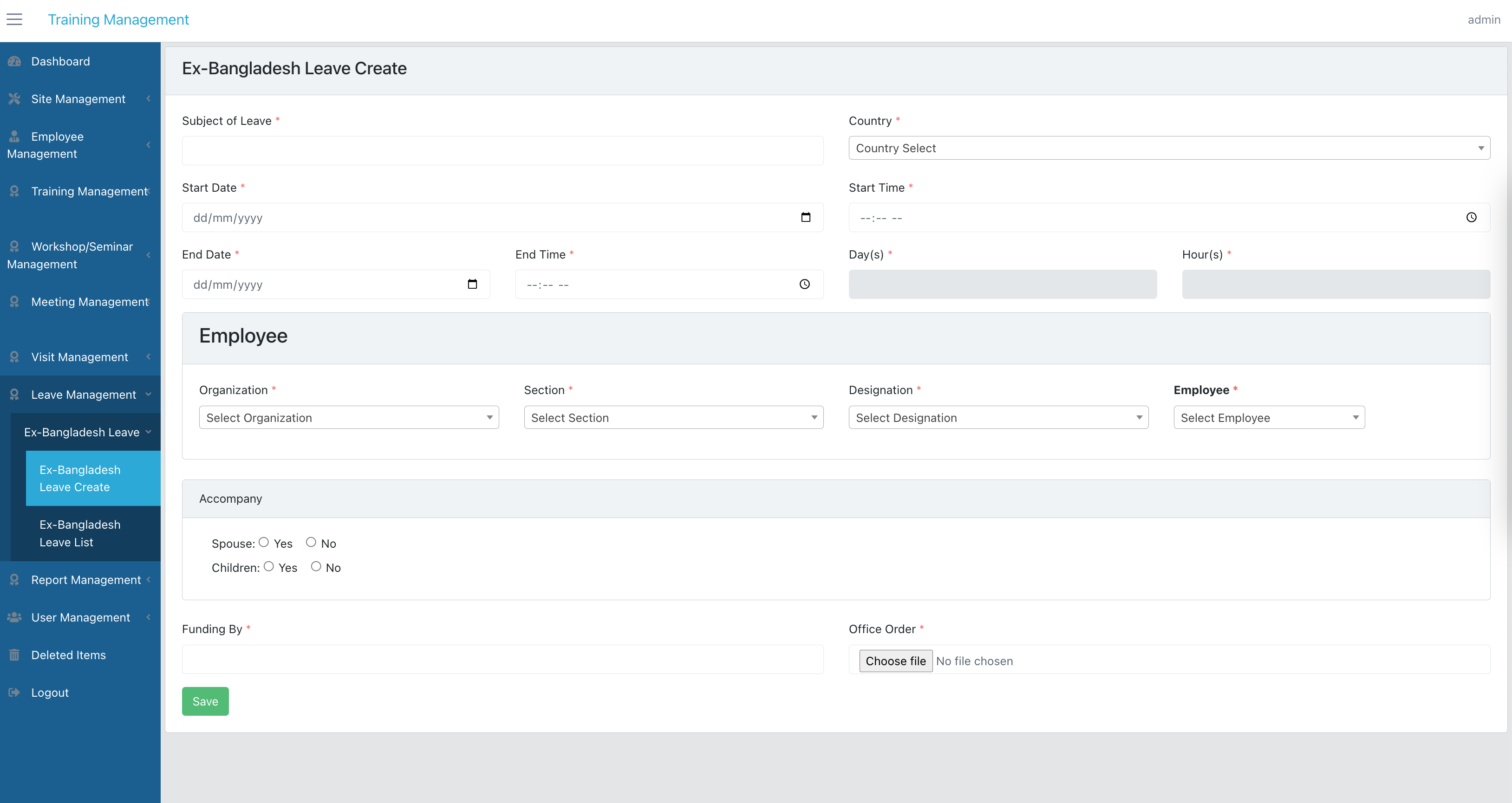Click the disabled Day(s) field
Screen dimensions: 1512x803
coord(1003,285)
